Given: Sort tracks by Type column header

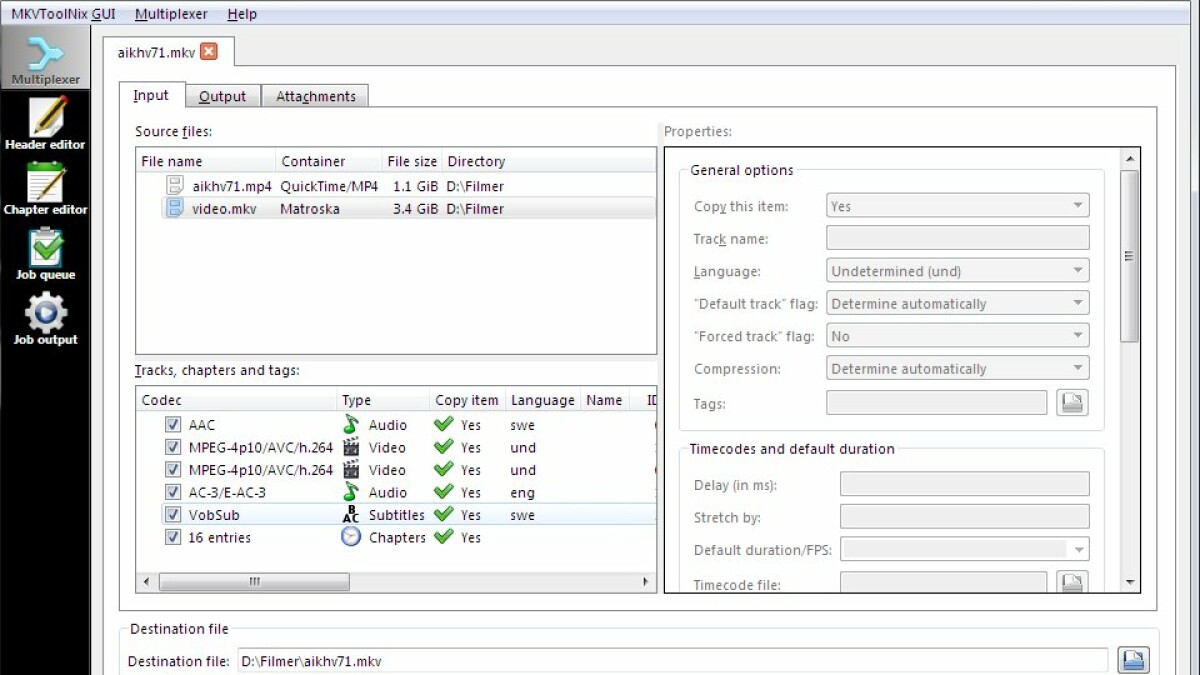Looking at the screenshot, I should (383, 400).
